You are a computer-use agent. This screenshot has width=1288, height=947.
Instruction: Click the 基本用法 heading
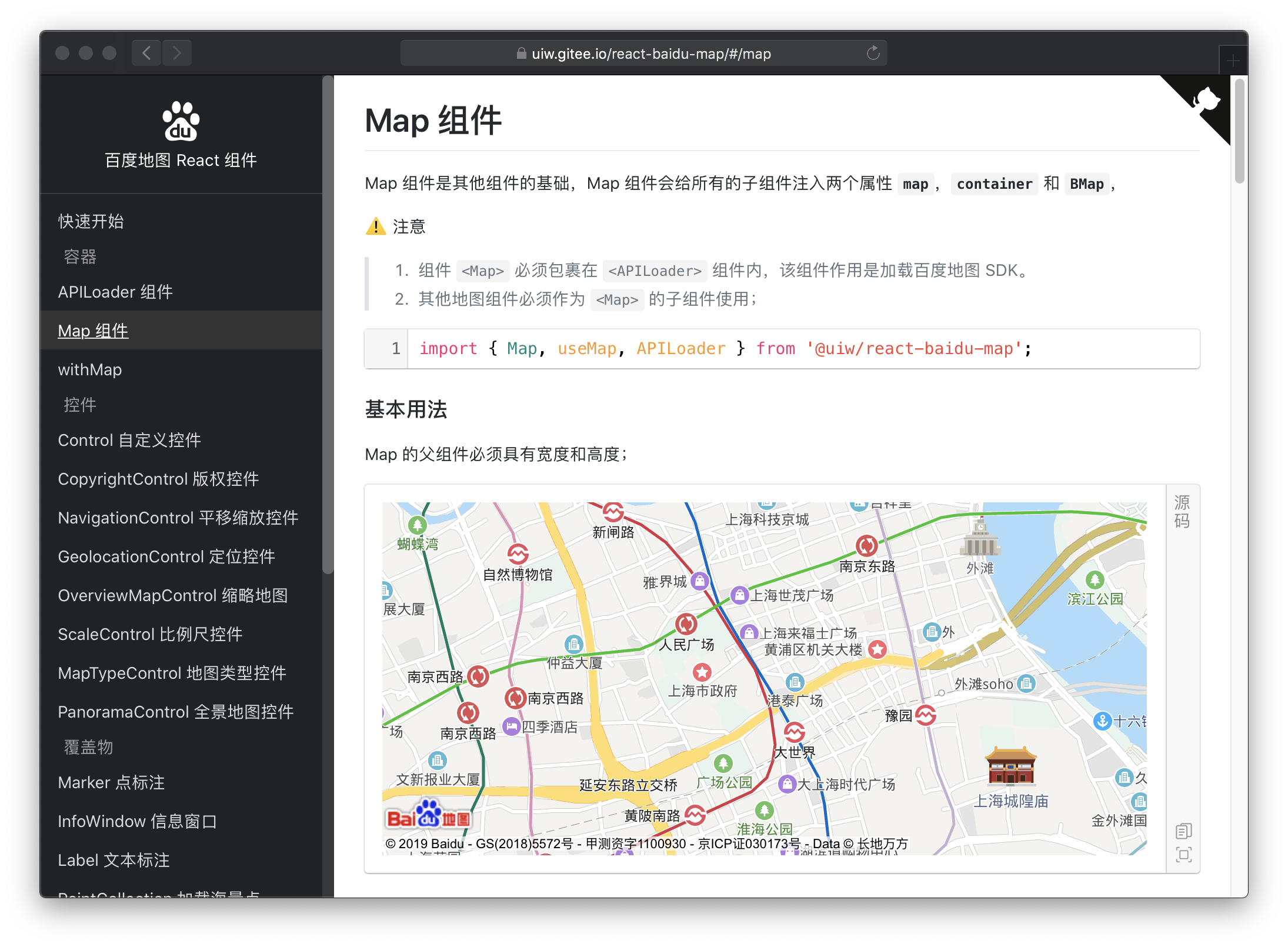pyautogui.click(x=406, y=409)
